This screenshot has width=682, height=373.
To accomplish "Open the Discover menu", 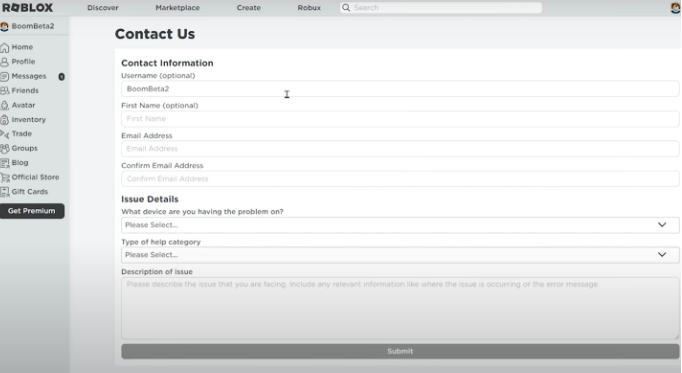I will pos(103,7).
